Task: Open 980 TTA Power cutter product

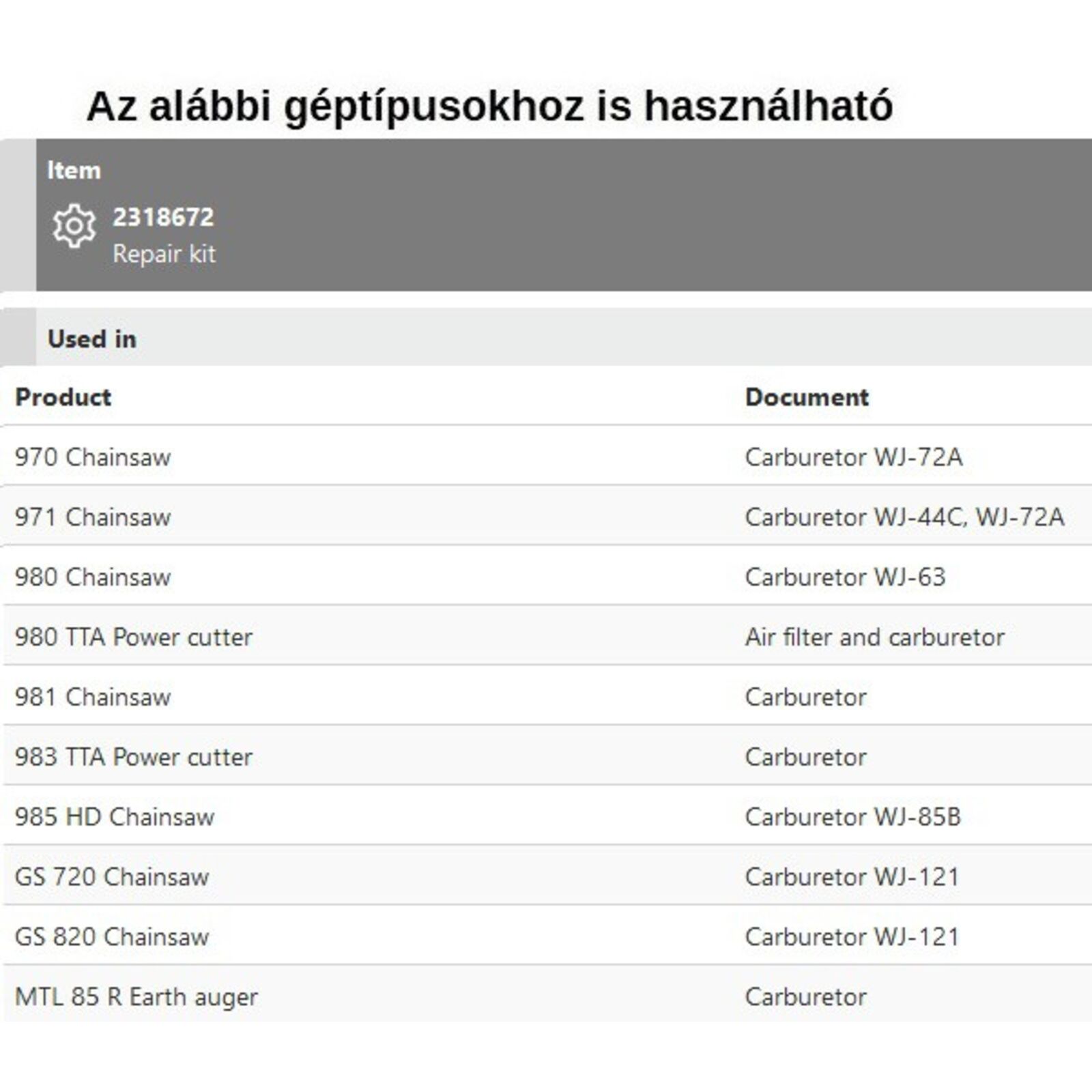Action: click(x=134, y=637)
